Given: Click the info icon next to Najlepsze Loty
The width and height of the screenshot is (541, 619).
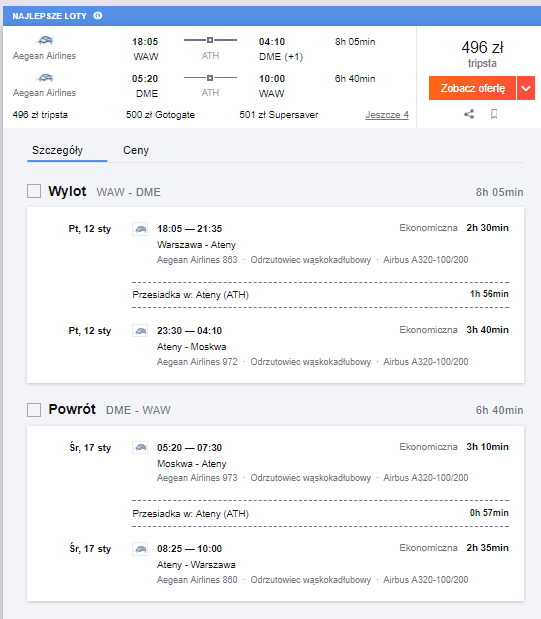Looking at the screenshot, I should tap(98, 16).
